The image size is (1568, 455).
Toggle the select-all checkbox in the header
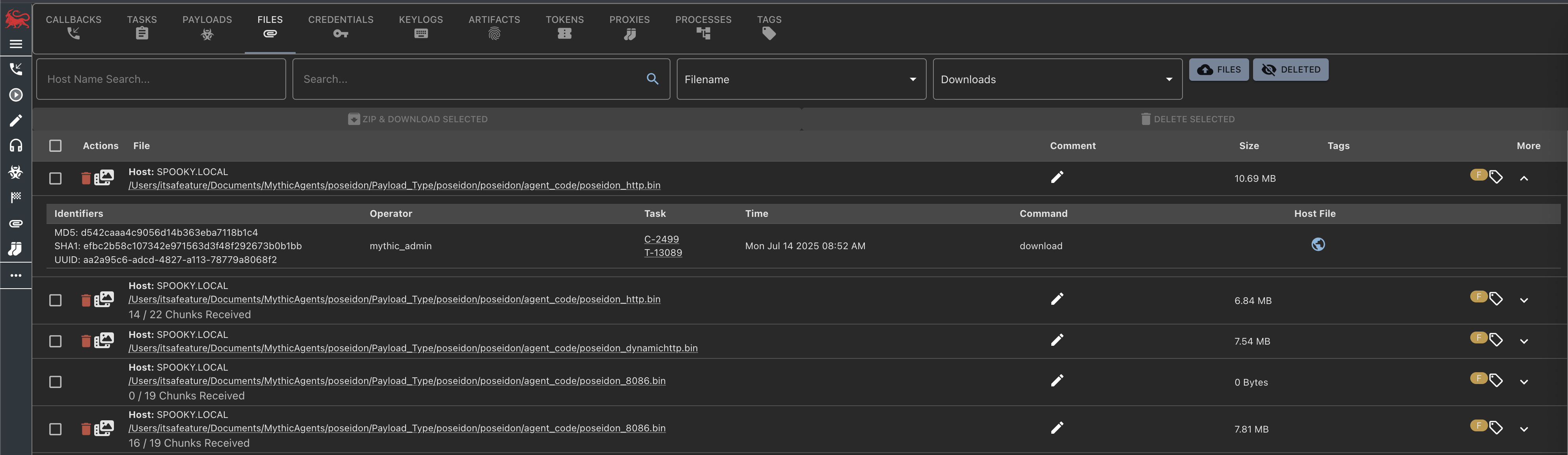pos(56,145)
